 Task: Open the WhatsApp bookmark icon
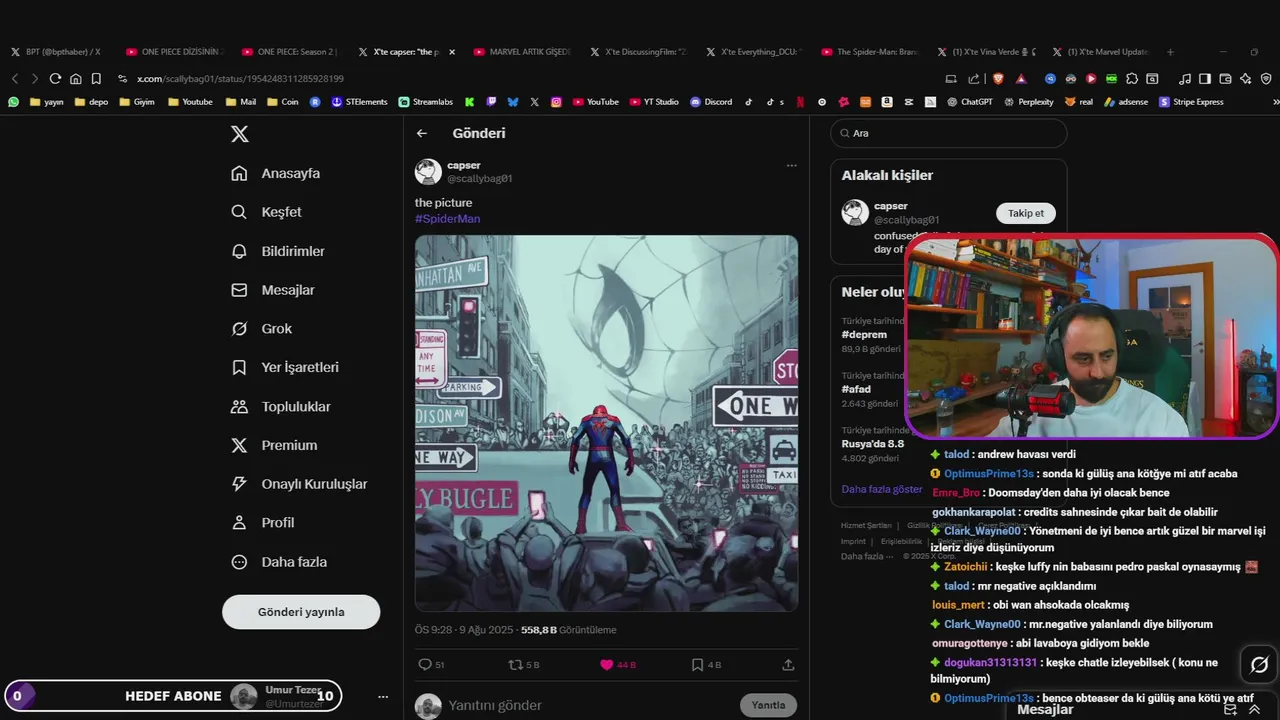14,102
